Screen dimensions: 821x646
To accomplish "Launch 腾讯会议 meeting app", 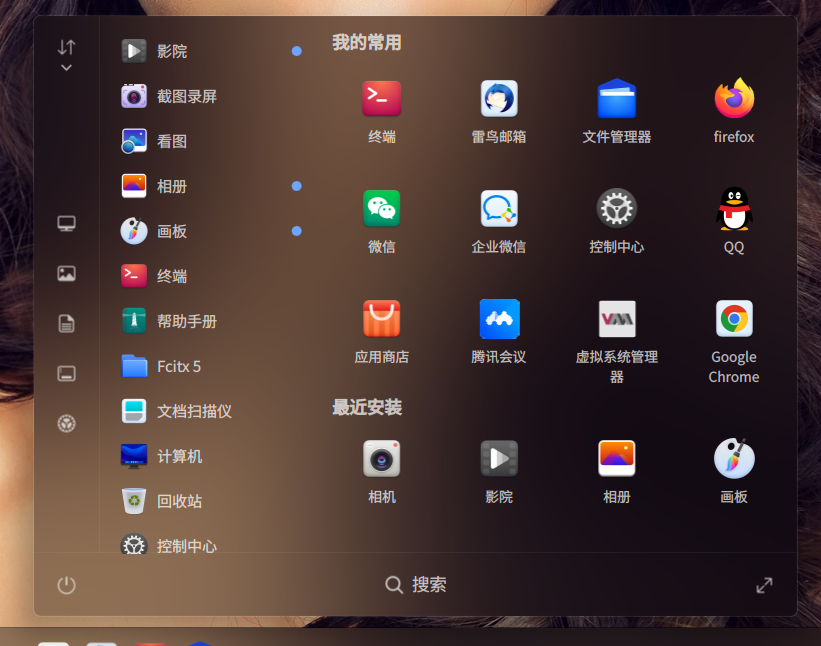I will click(x=499, y=318).
